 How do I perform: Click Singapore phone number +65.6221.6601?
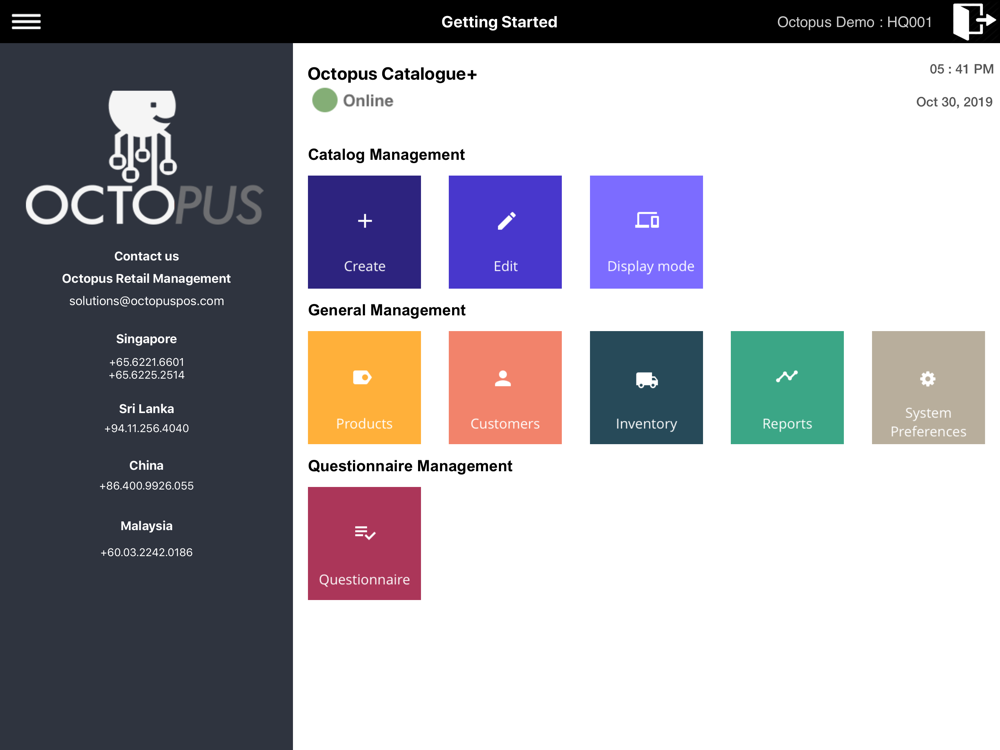point(147,362)
